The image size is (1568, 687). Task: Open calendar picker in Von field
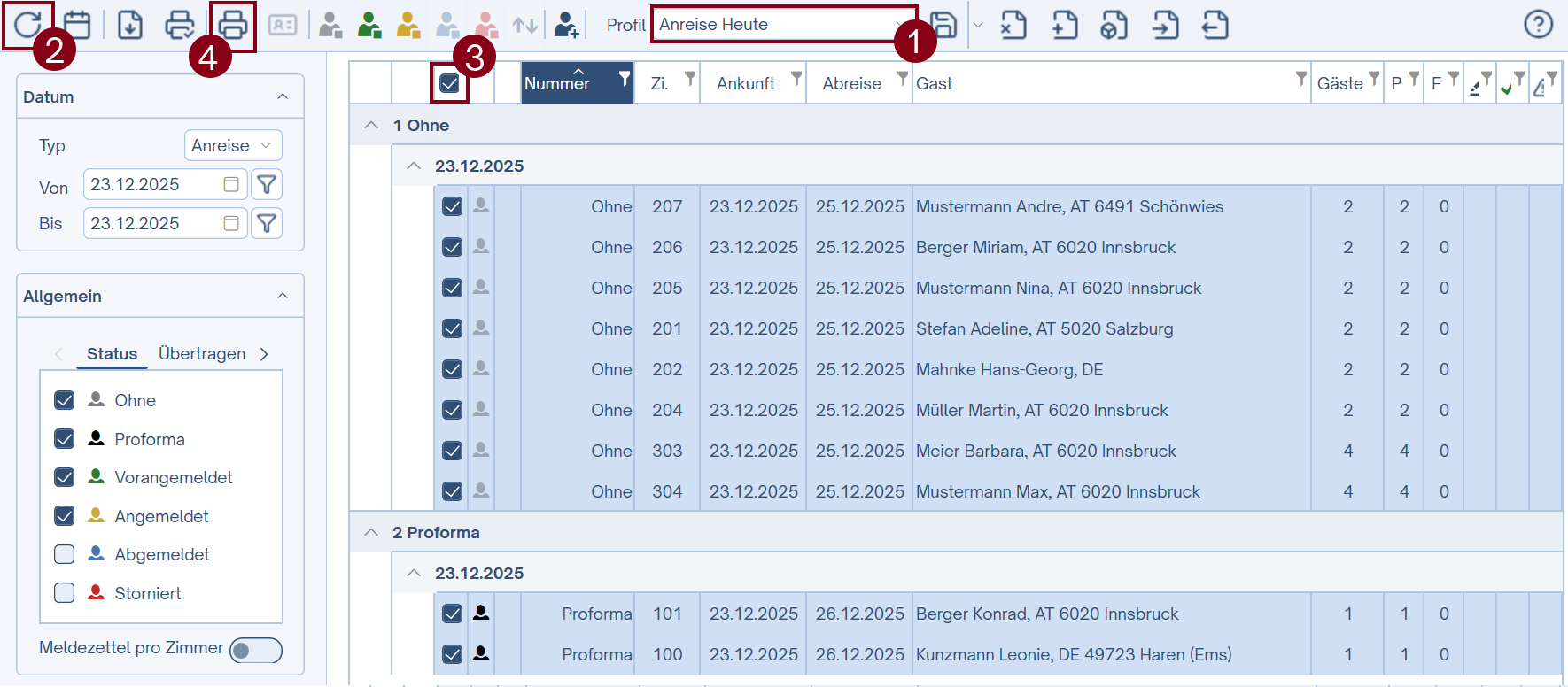click(x=231, y=184)
